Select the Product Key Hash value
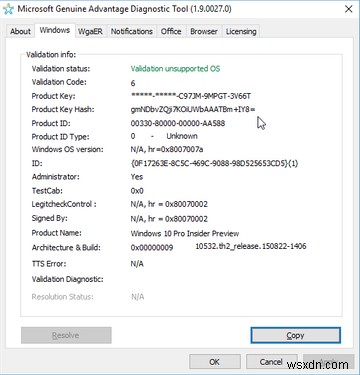This screenshot has height=375, width=360. click(x=193, y=109)
